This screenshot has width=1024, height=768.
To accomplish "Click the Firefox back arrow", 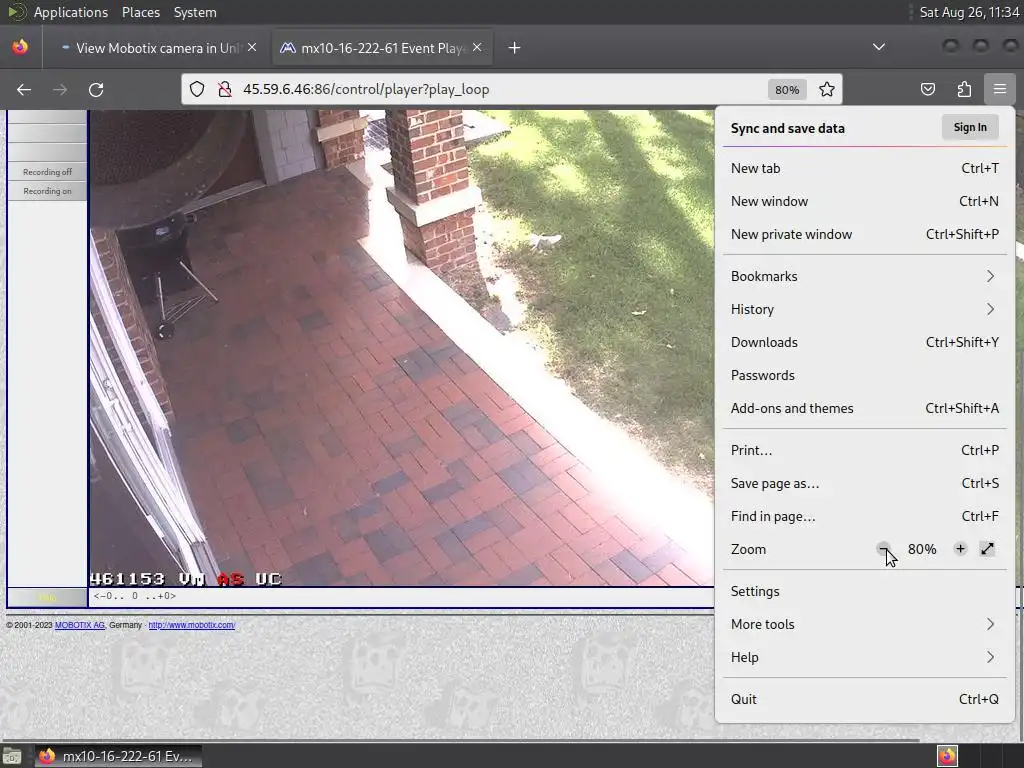I will pyautogui.click(x=24, y=89).
